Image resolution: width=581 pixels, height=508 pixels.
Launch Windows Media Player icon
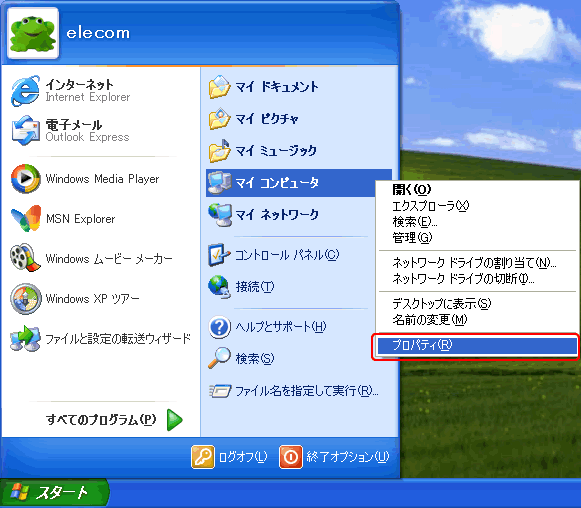click(25, 179)
